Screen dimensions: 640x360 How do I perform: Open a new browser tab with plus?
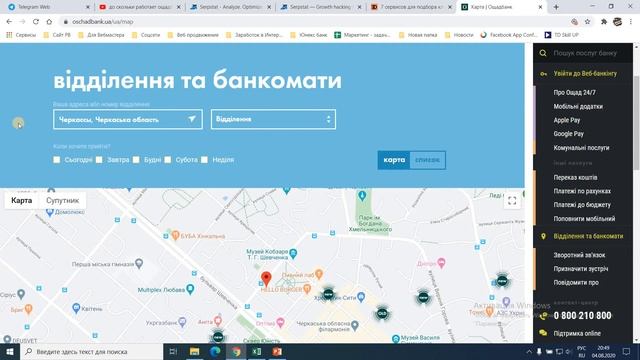click(x=556, y=7)
